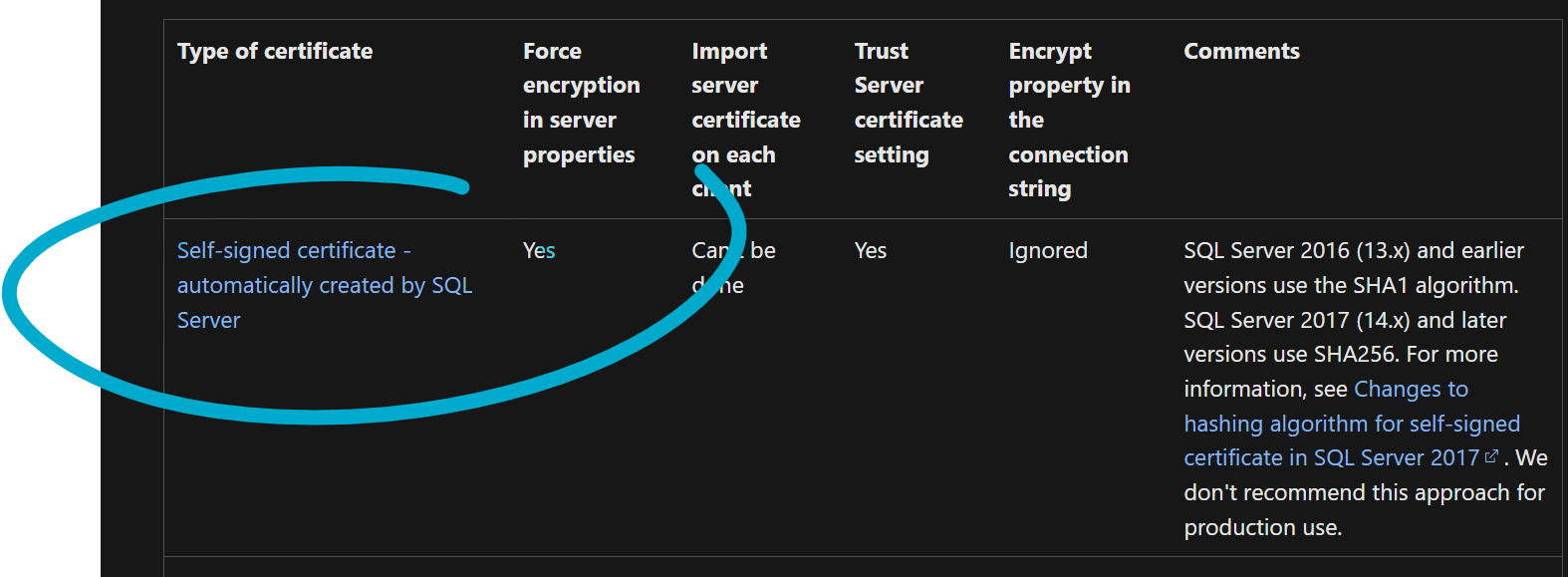Click the 'production use.' text in Comments
This screenshot has height=577, width=1568.
point(1263,527)
